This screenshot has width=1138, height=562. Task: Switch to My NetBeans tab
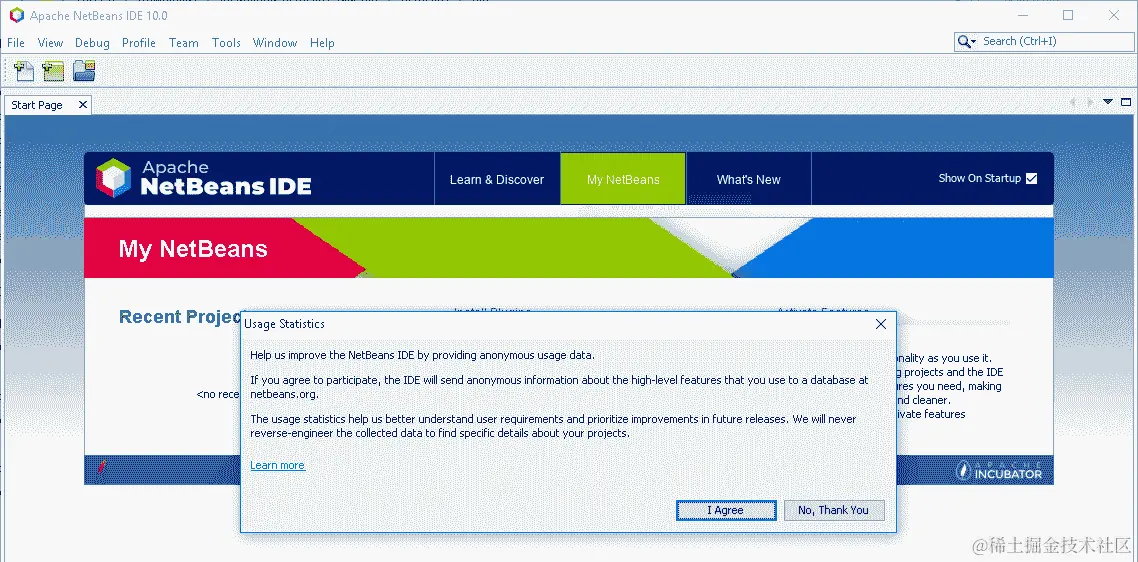(623, 179)
